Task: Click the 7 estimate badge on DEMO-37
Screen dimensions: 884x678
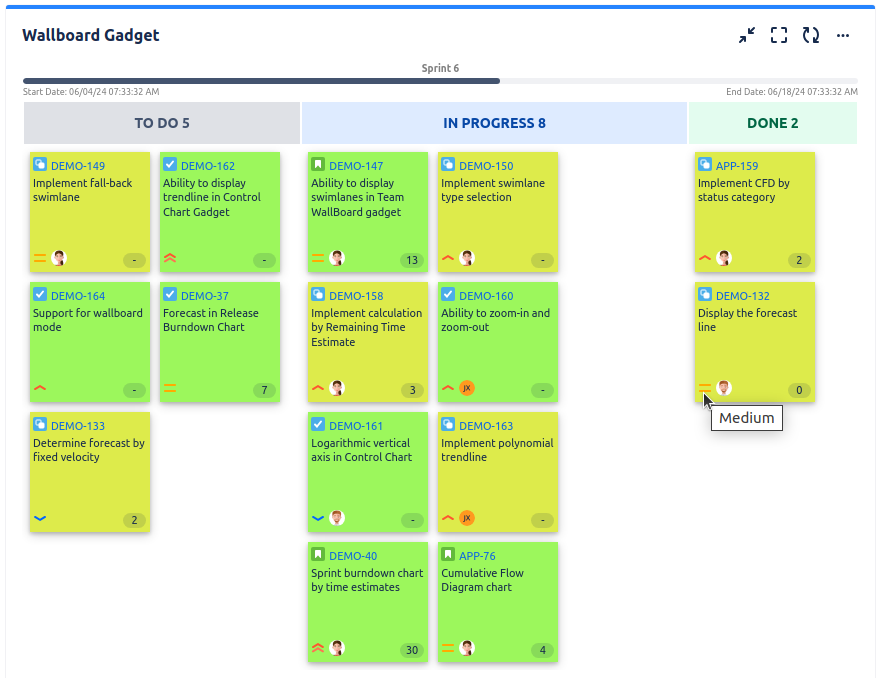Action: pos(264,390)
